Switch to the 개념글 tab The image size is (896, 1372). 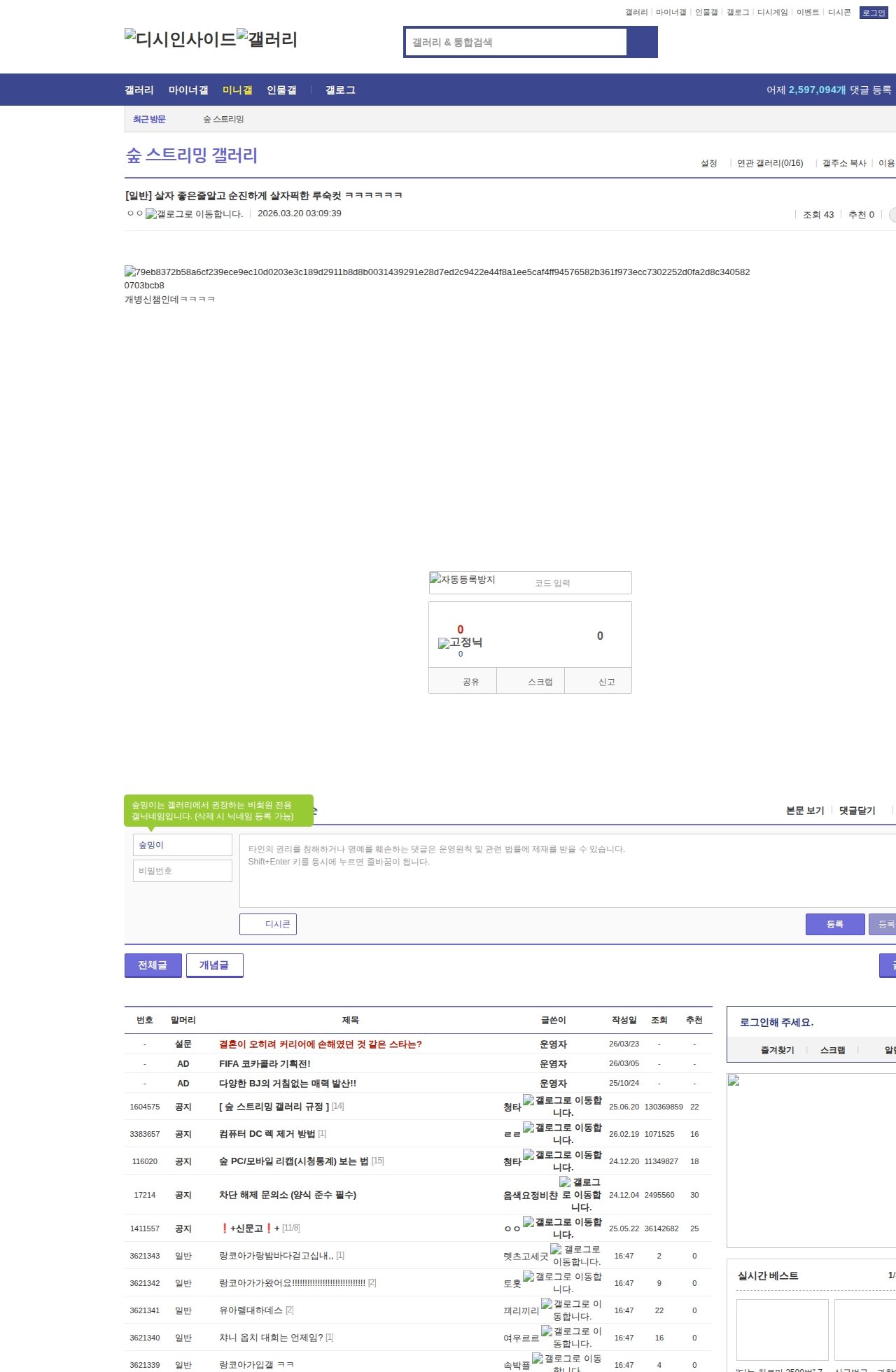point(214,965)
